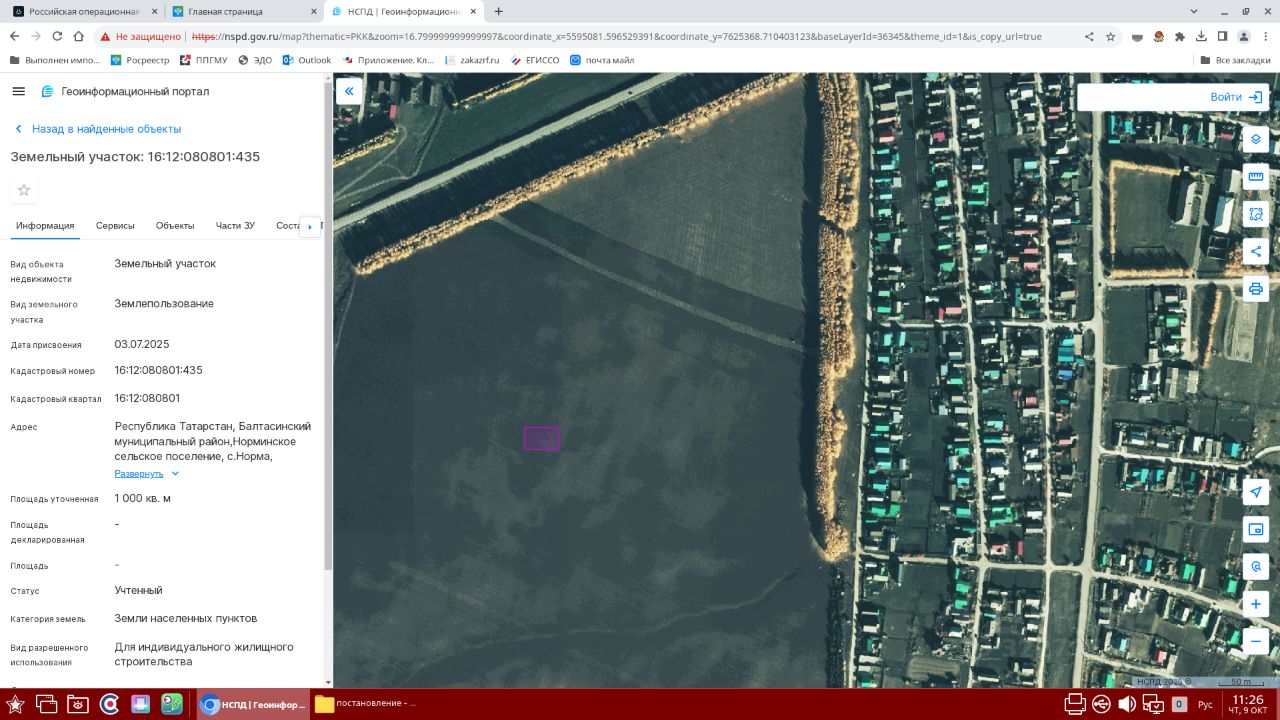The image size is (1280, 720).
Task: Share the map link
Action: pos(1256,252)
